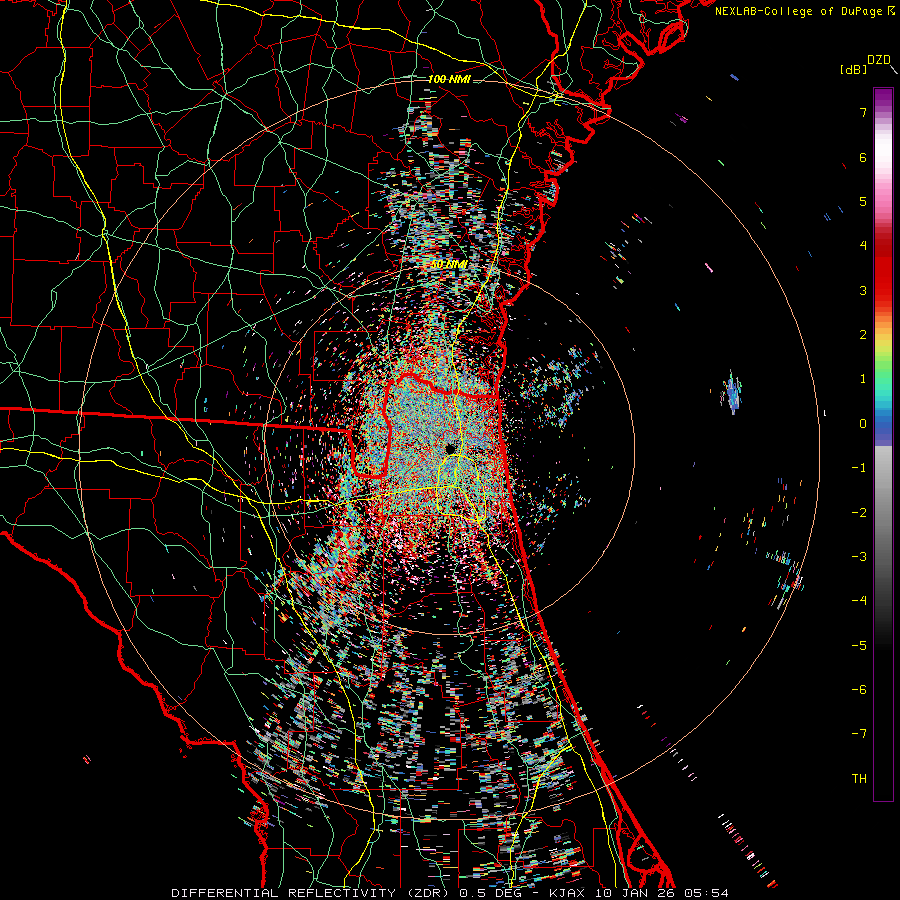900x900 pixels.
Task: Click the NEXLAB-College of DuPage label
Action: coord(798,11)
